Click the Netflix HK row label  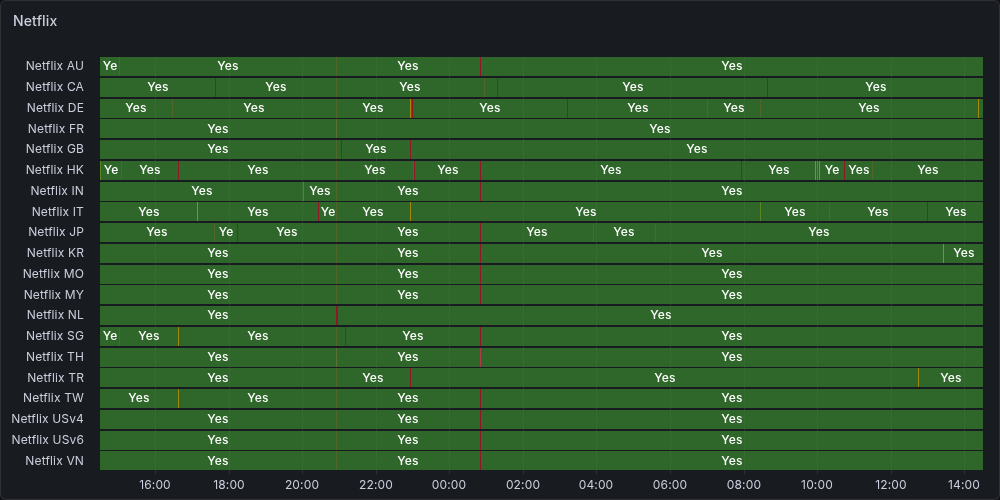coord(55,170)
